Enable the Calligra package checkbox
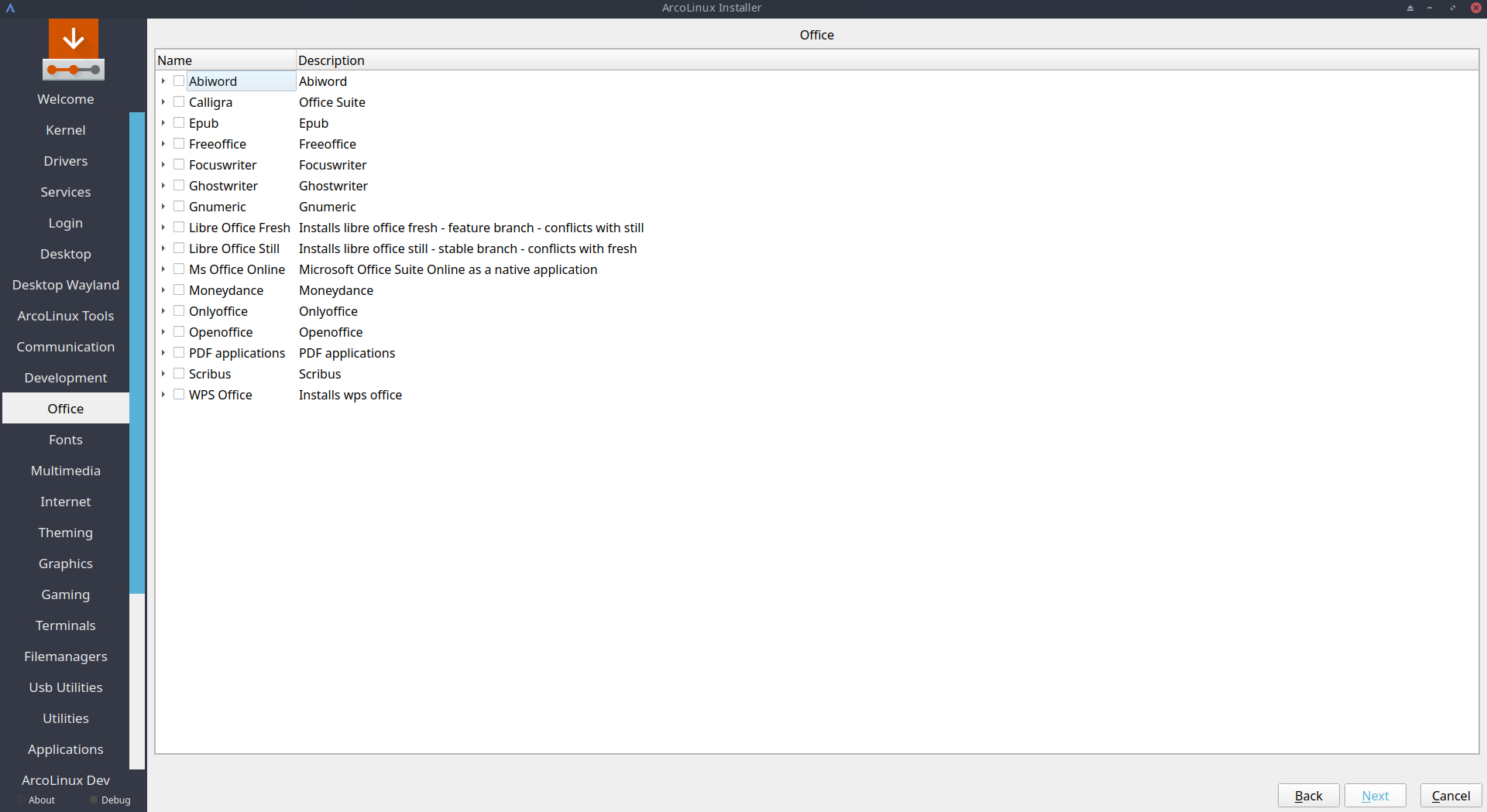The image size is (1487, 812). click(179, 102)
